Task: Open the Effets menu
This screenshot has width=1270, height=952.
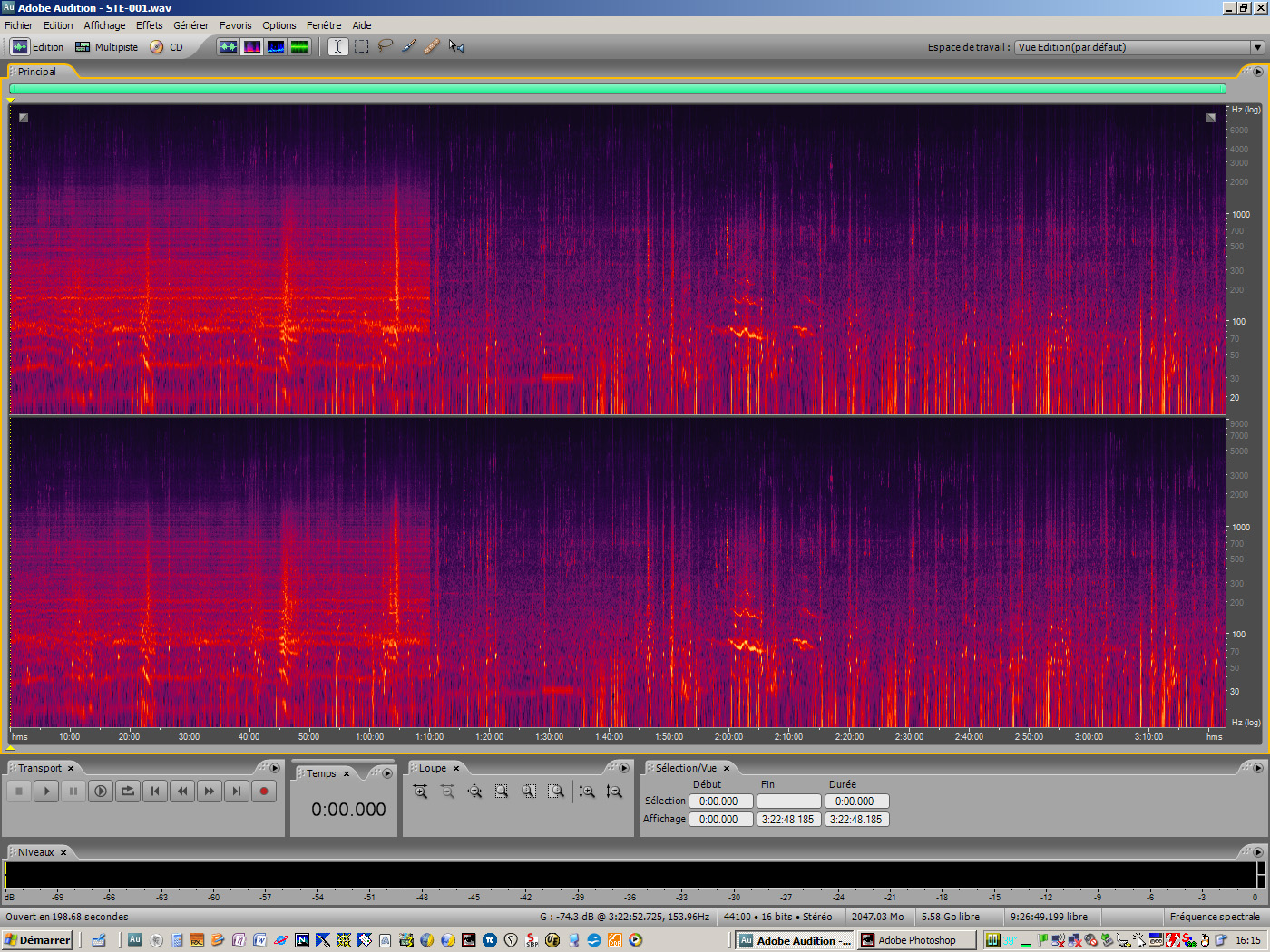Action: click(x=149, y=25)
